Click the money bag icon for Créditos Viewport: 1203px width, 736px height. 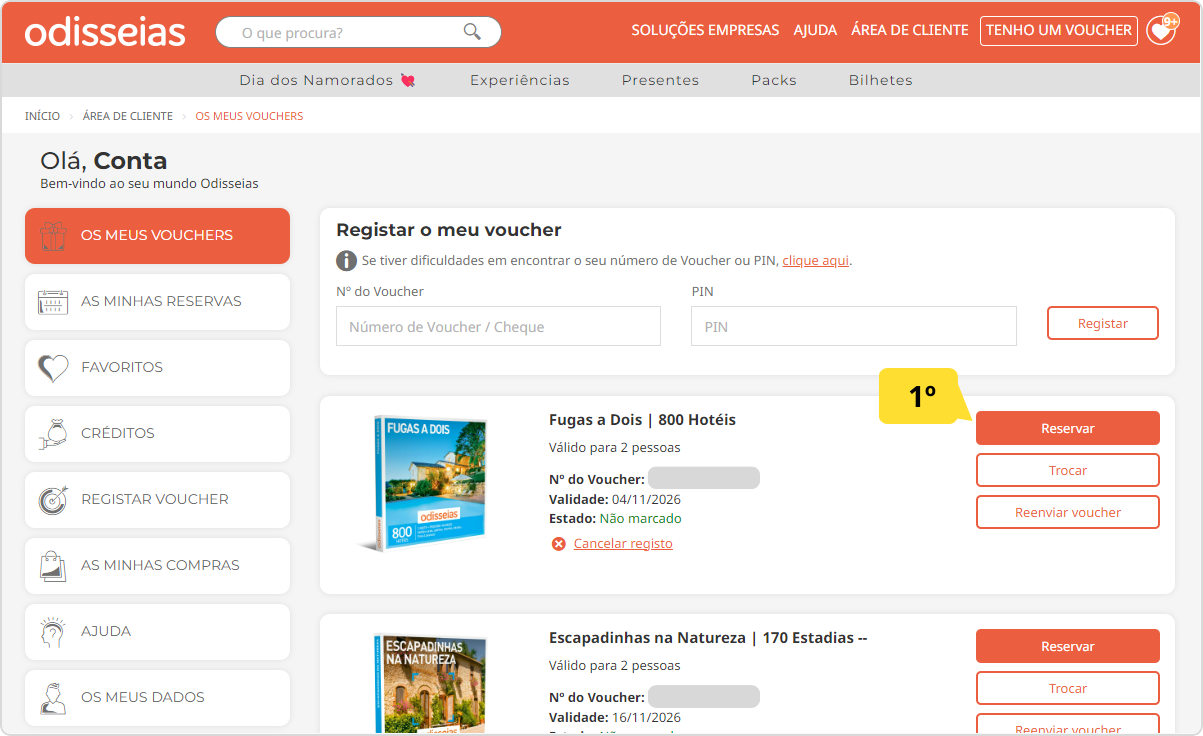tap(53, 434)
